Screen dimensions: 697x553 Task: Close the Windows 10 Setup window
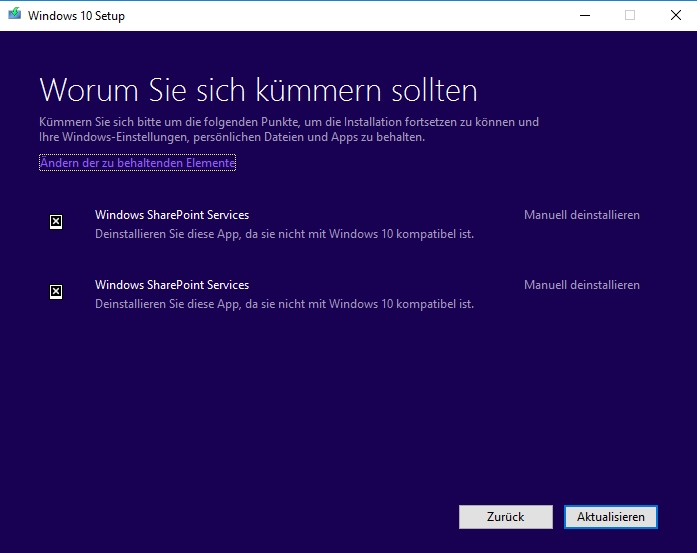click(x=676, y=16)
